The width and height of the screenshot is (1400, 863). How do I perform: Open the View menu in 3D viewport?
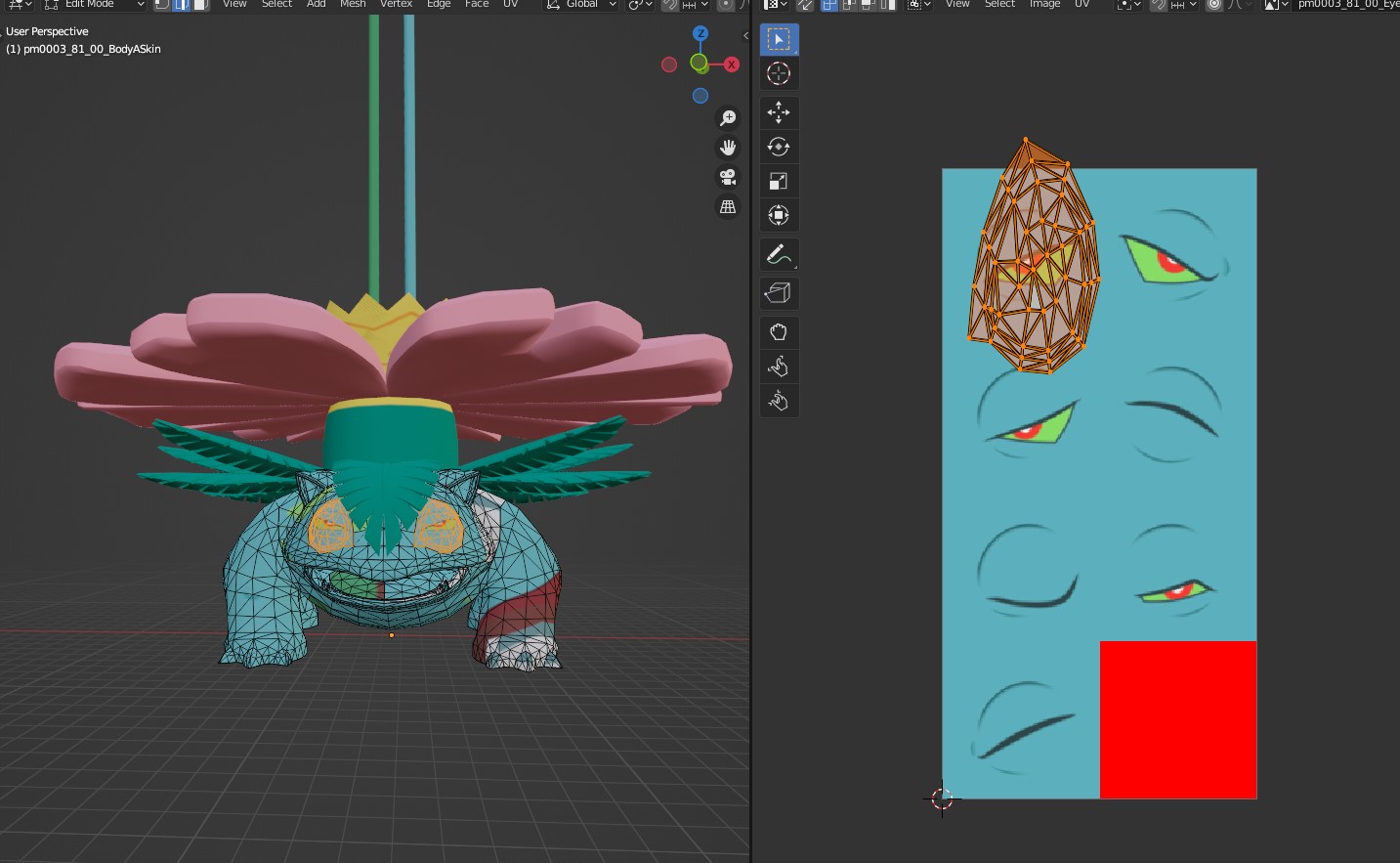pos(234,4)
